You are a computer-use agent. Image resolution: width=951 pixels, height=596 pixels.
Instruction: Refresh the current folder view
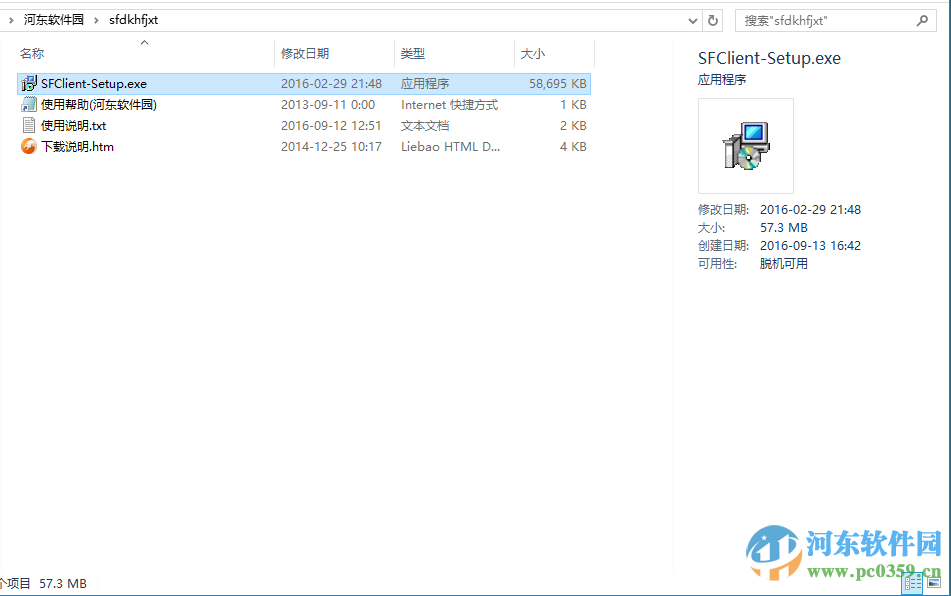pos(713,21)
